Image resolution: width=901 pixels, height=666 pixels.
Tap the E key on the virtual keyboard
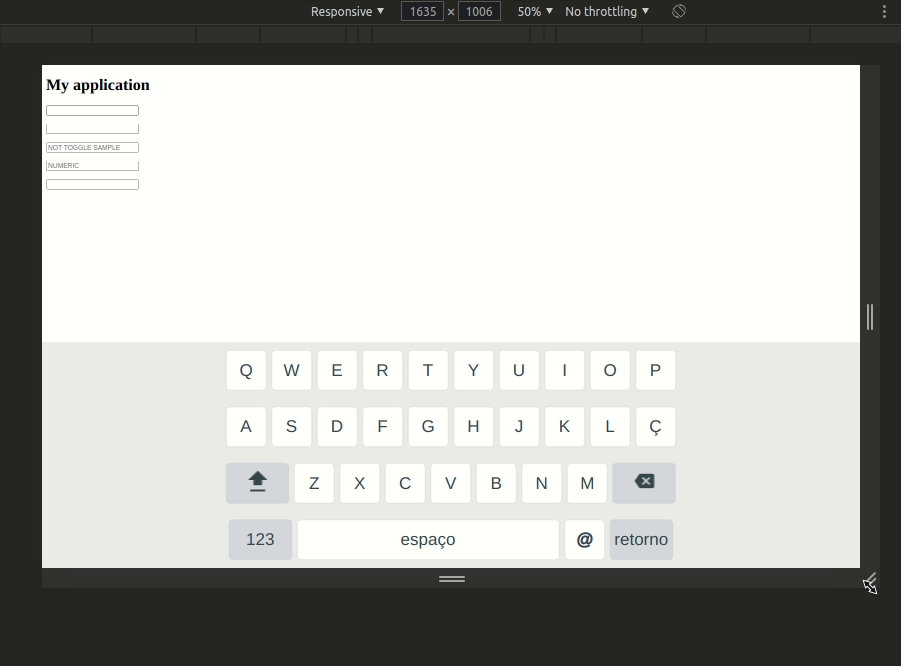point(337,370)
